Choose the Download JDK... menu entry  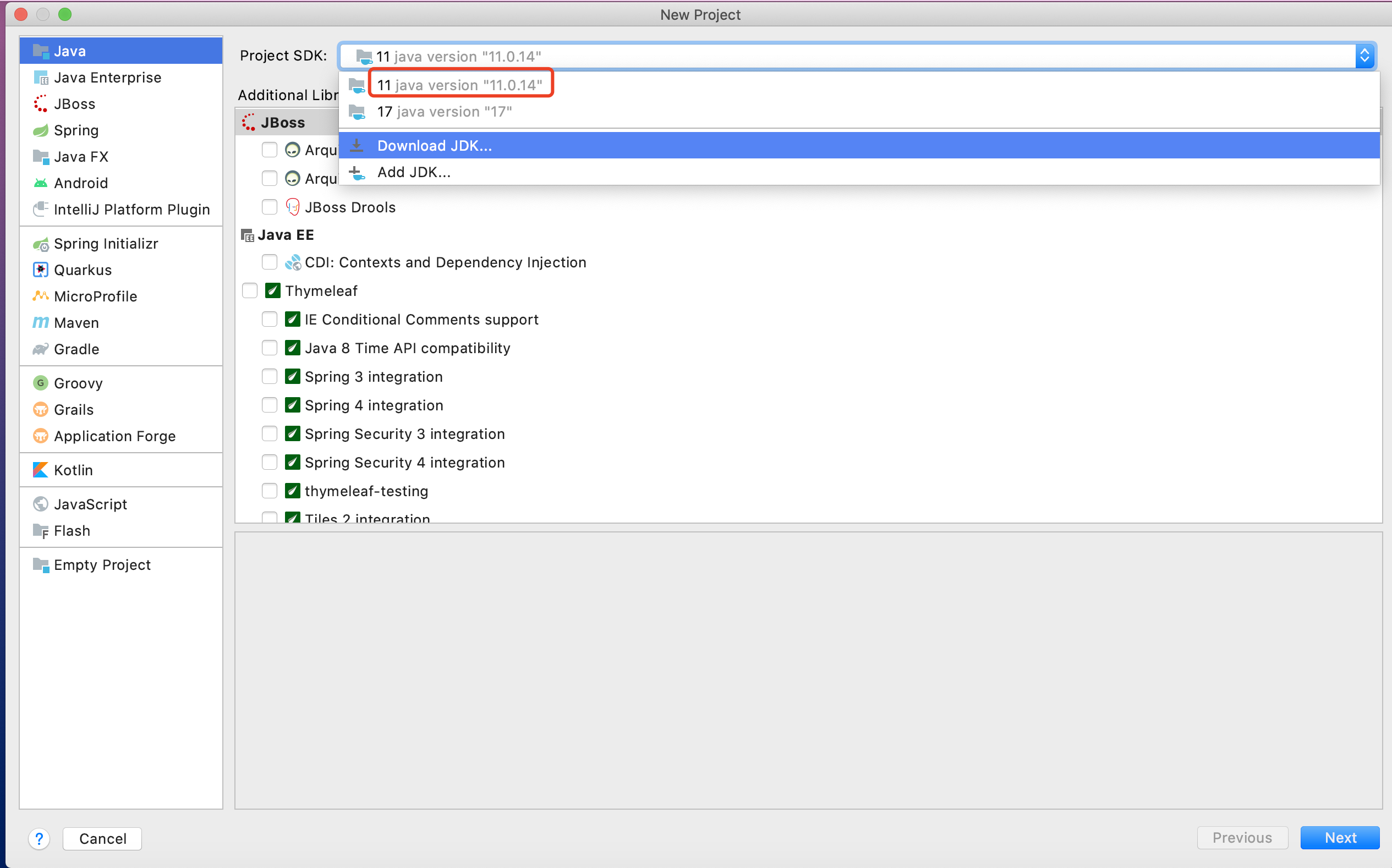(434, 145)
